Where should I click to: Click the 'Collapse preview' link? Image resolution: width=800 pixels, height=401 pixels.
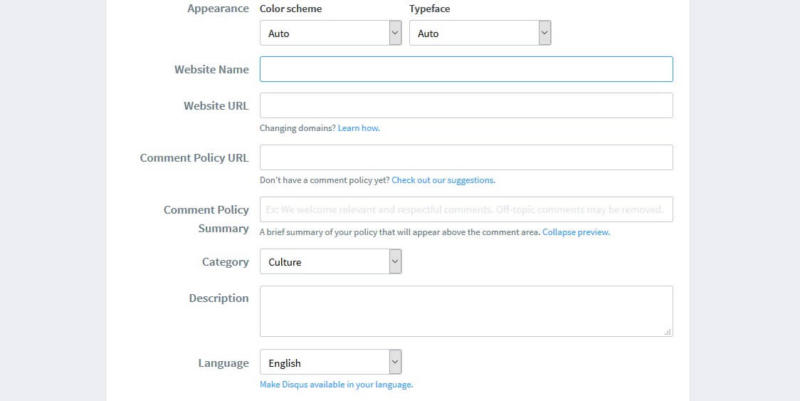click(x=576, y=232)
